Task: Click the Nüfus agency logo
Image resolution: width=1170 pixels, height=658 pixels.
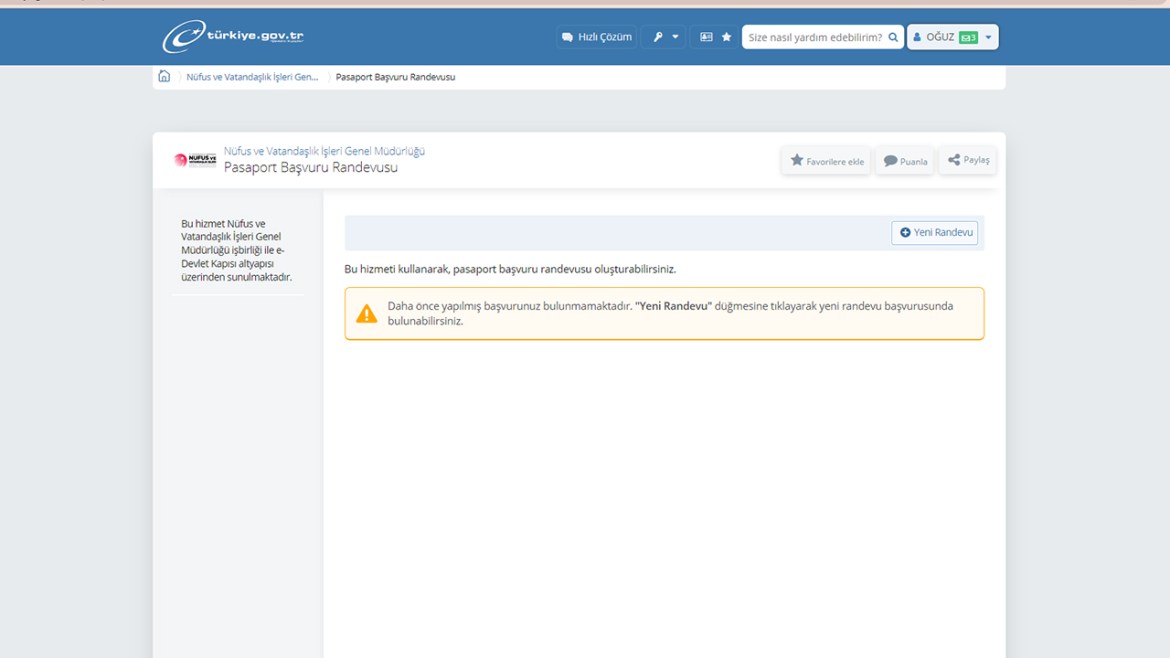Action: click(x=195, y=160)
